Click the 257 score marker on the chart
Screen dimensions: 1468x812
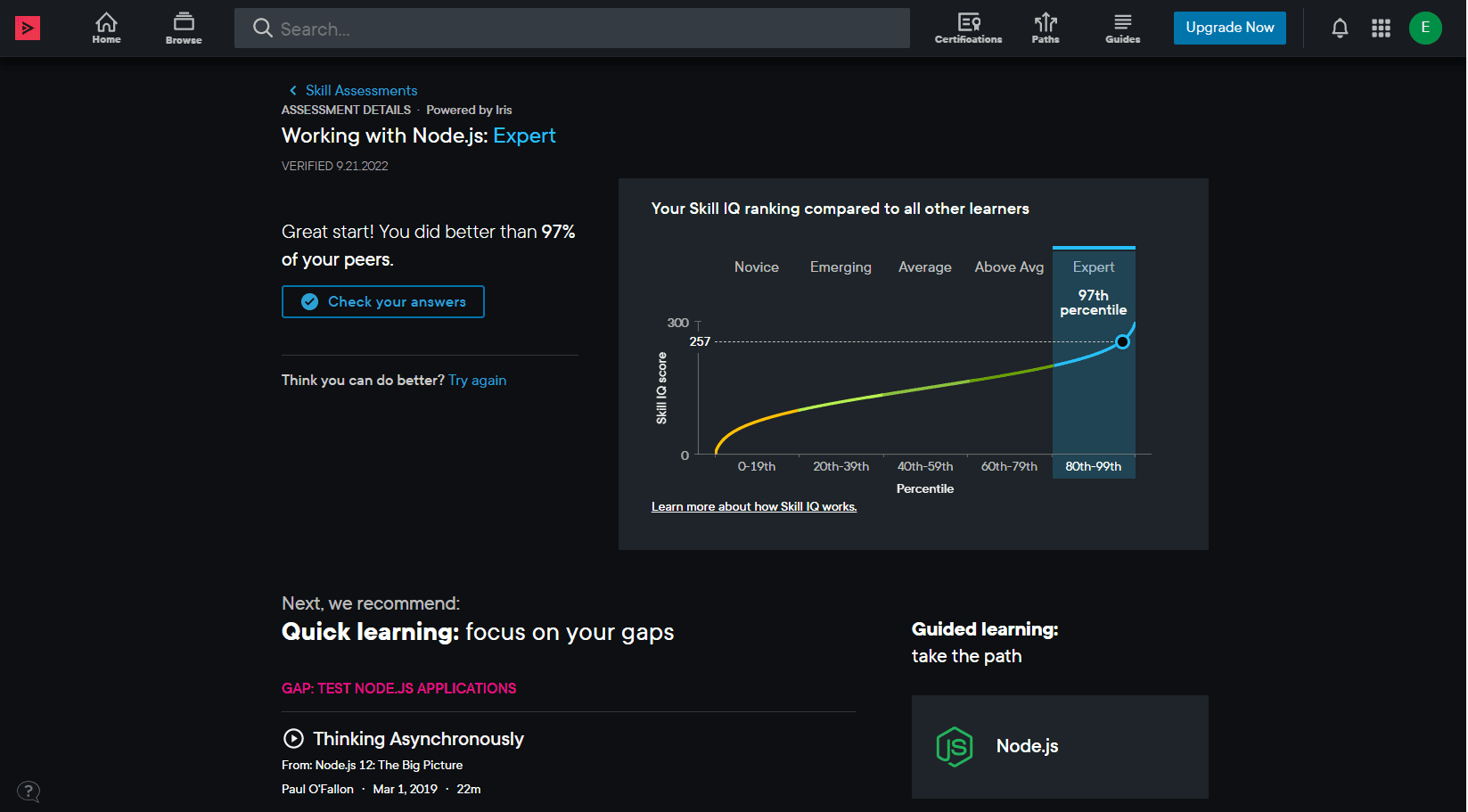1122,341
